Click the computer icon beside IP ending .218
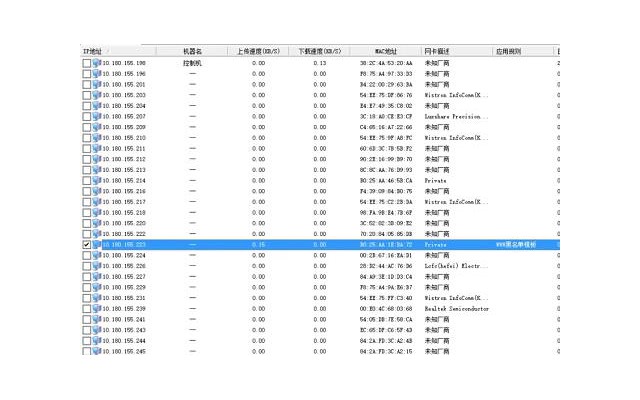640x400 pixels. click(97, 212)
